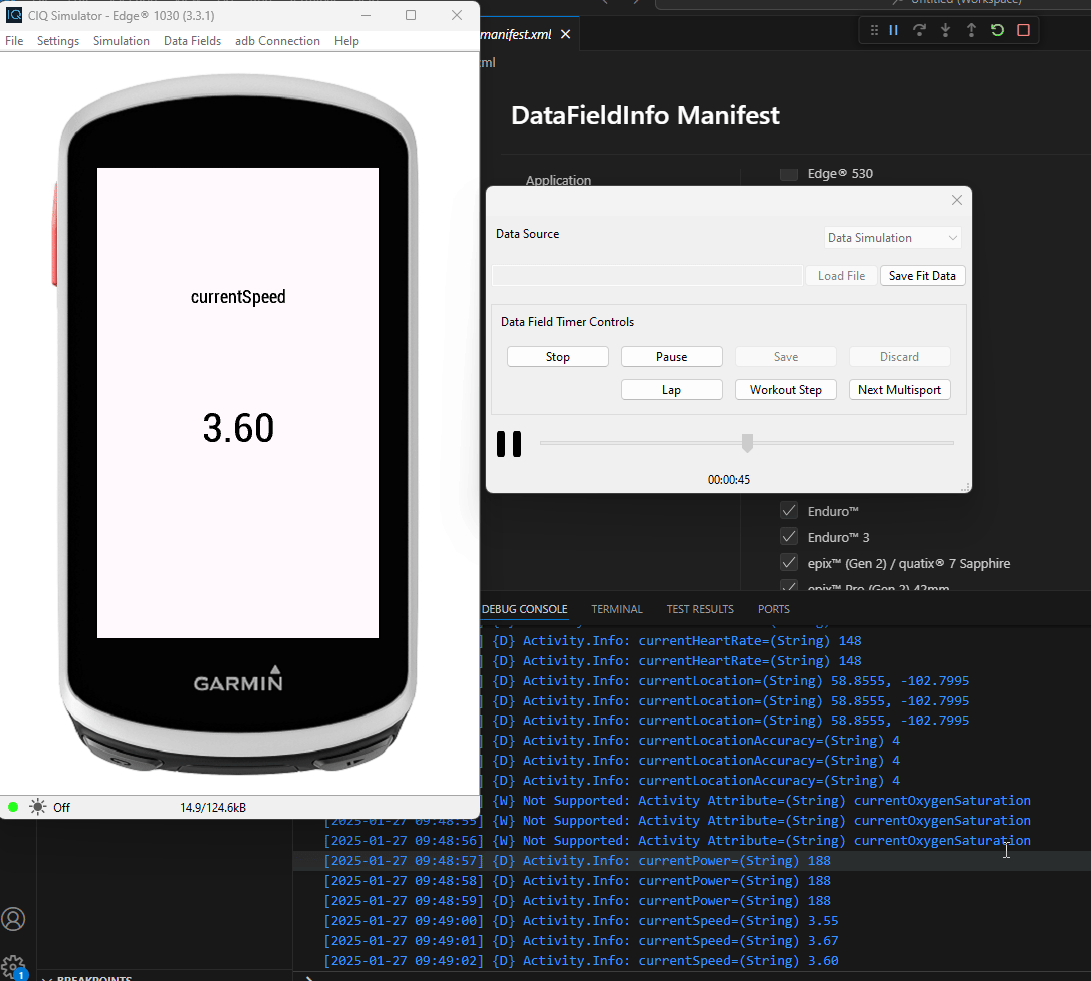Click the disabled Save timer button
This screenshot has height=981, width=1091.
(x=786, y=357)
